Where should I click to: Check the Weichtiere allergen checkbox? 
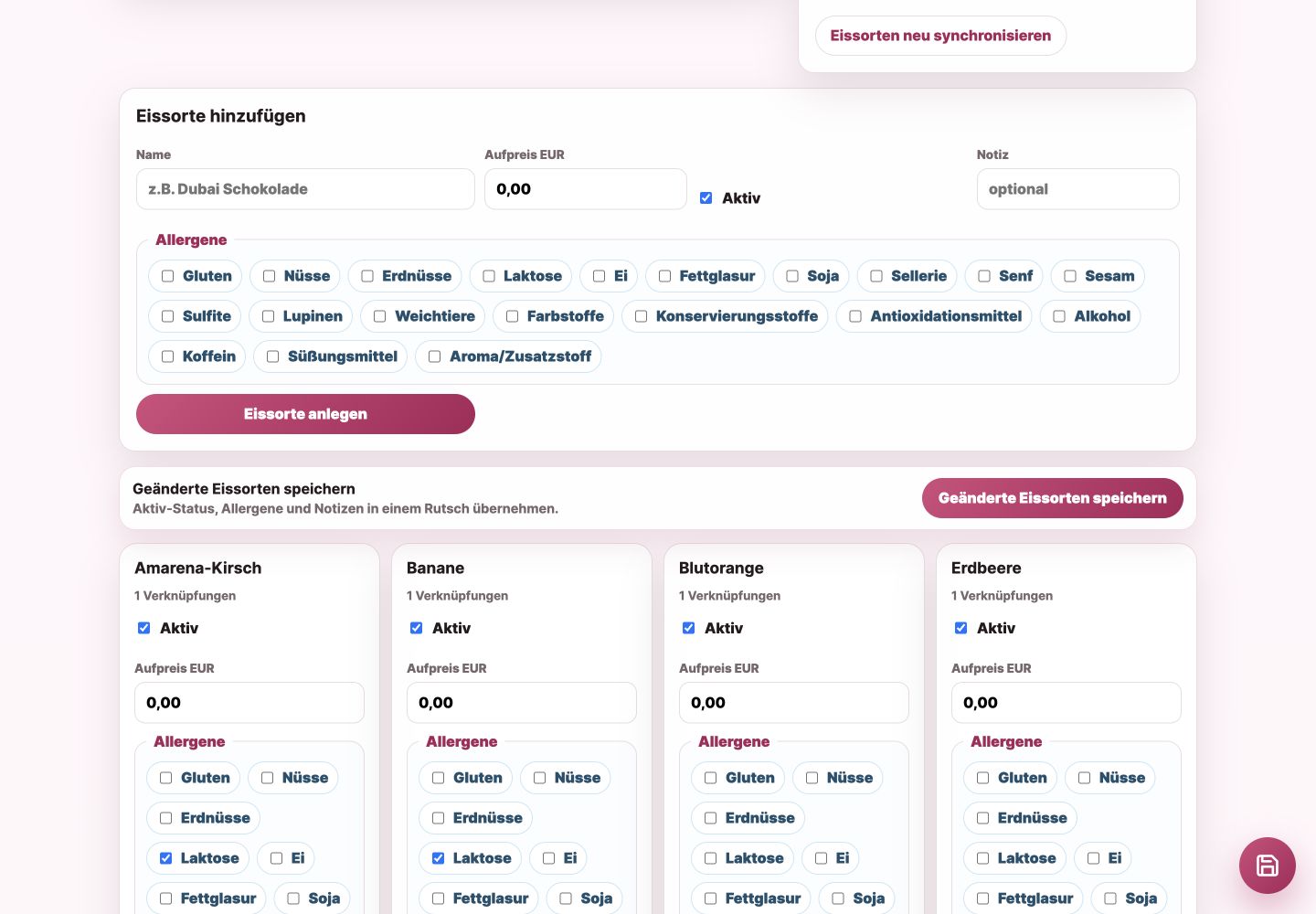pyautogui.click(x=379, y=316)
